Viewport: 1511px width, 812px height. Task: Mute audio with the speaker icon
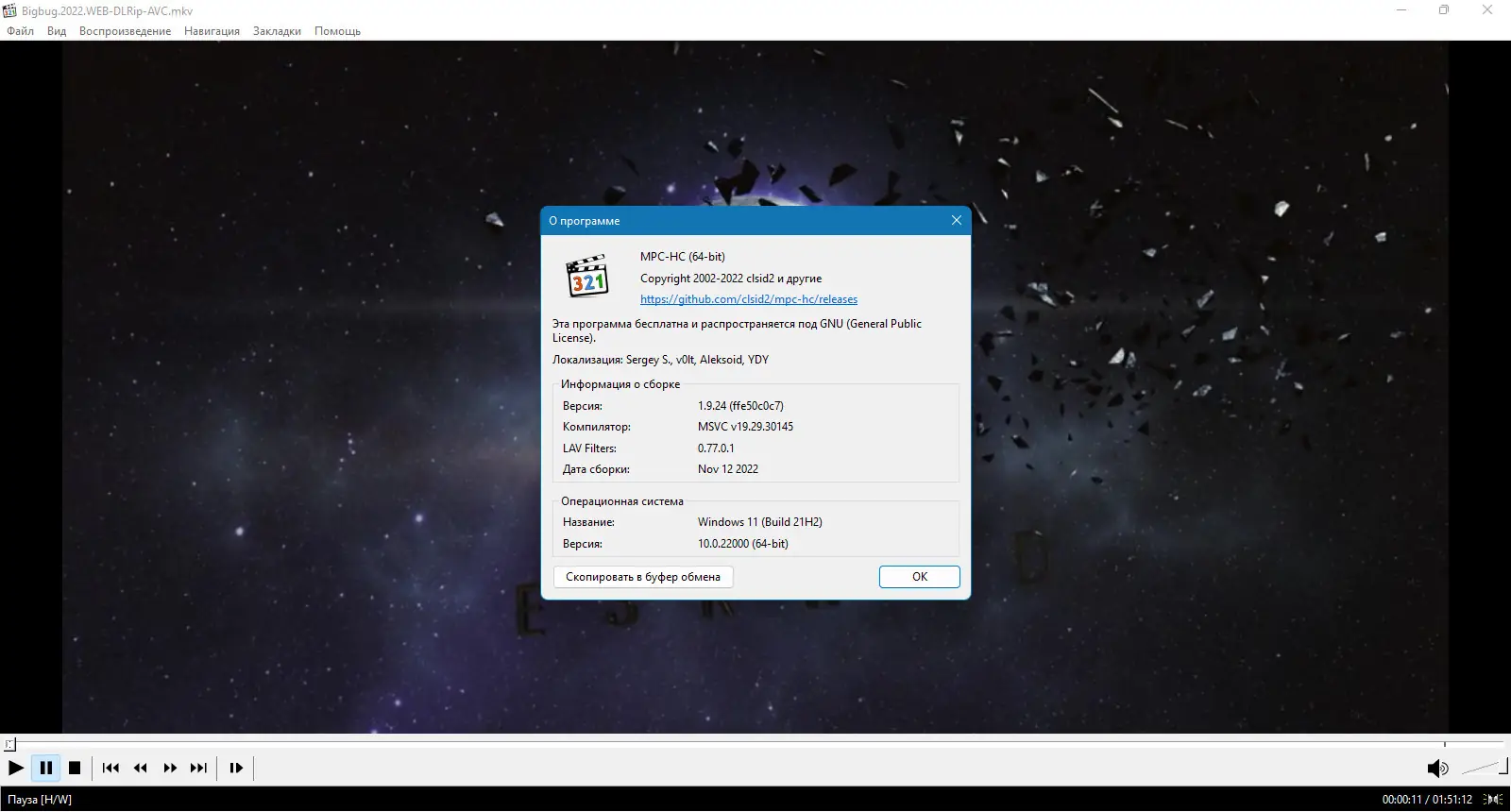pyautogui.click(x=1437, y=769)
